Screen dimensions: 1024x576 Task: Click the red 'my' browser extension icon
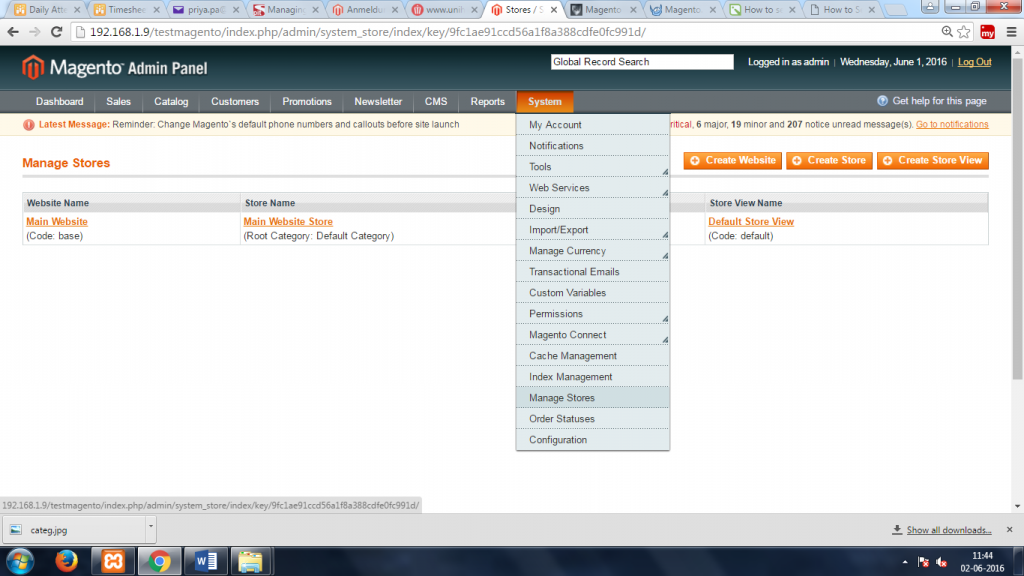(986, 31)
